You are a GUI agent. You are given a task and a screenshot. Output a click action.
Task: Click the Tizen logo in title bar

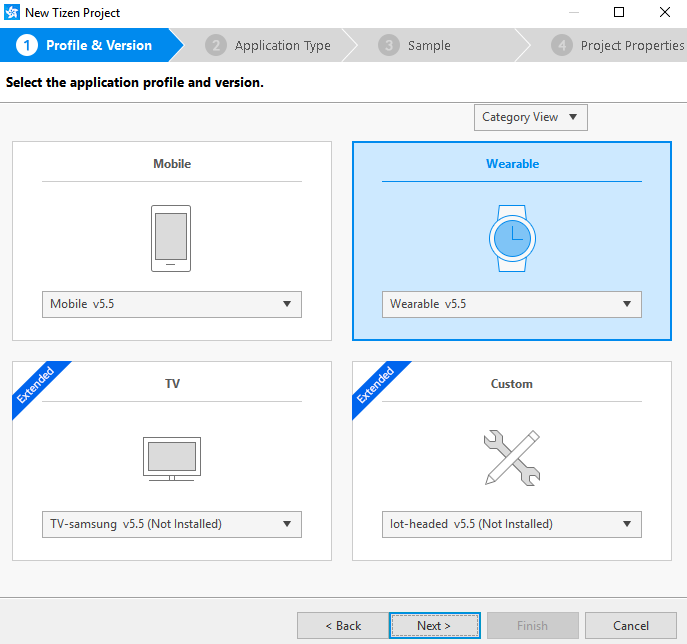12,13
